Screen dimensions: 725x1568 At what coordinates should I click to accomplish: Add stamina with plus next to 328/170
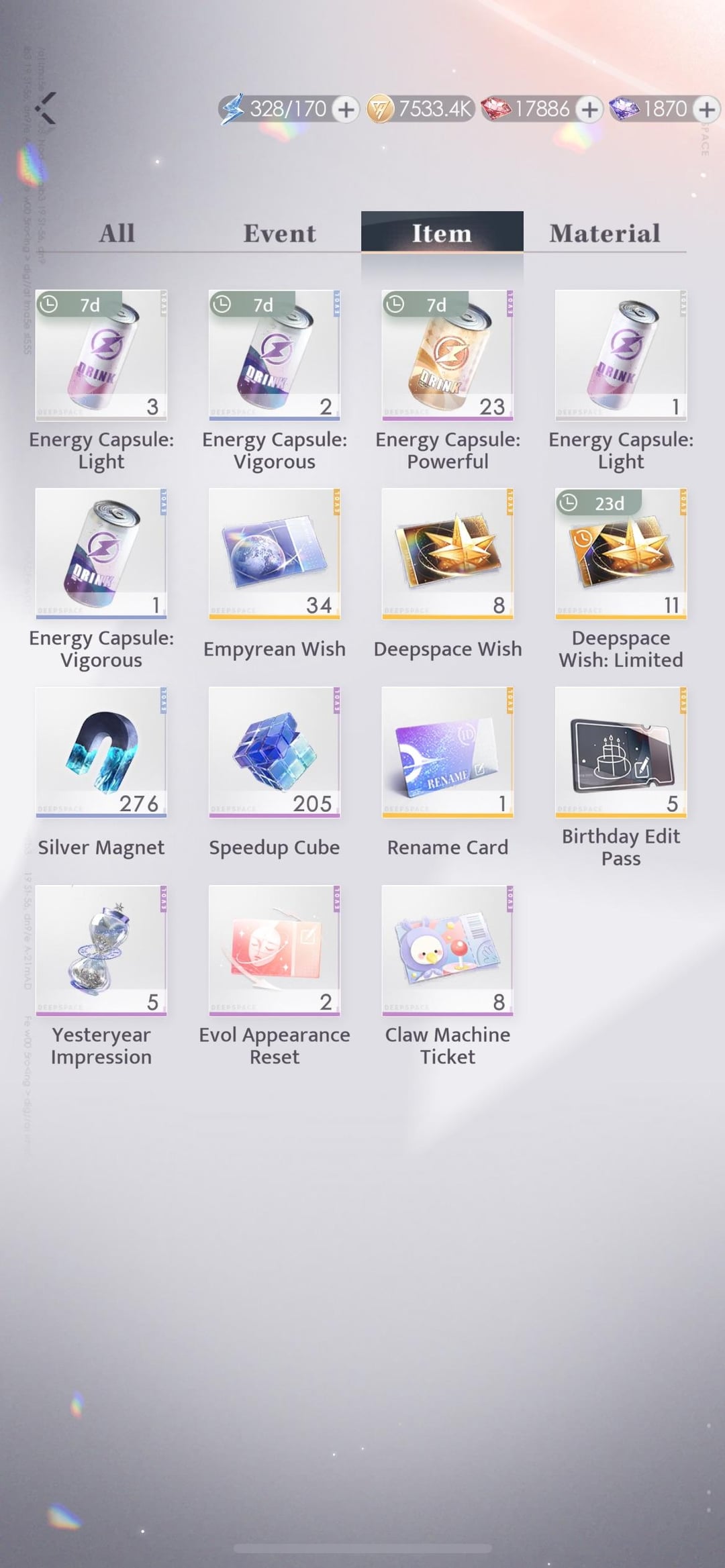(346, 109)
